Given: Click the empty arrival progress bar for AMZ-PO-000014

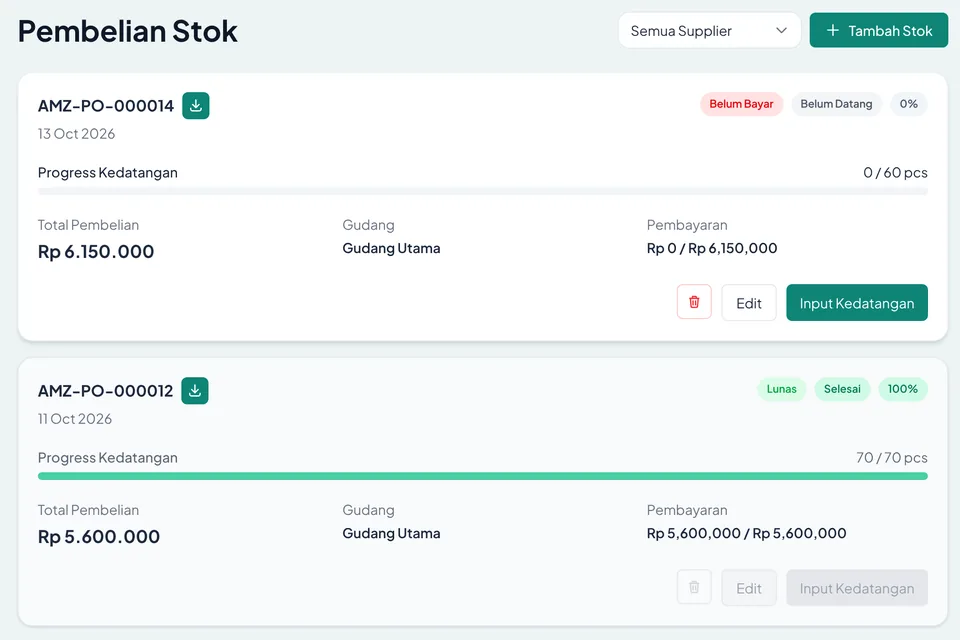Looking at the screenshot, I should [482, 191].
